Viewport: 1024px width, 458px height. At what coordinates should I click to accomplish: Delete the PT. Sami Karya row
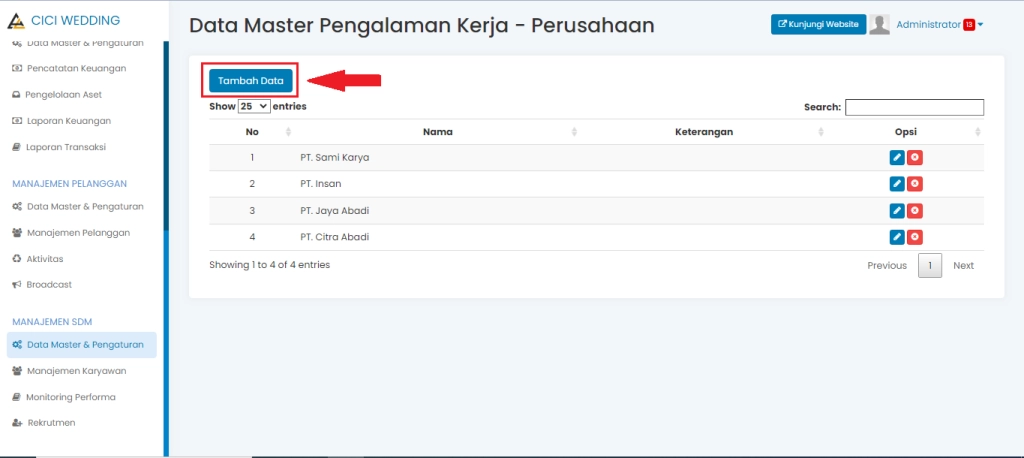(915, 157)
